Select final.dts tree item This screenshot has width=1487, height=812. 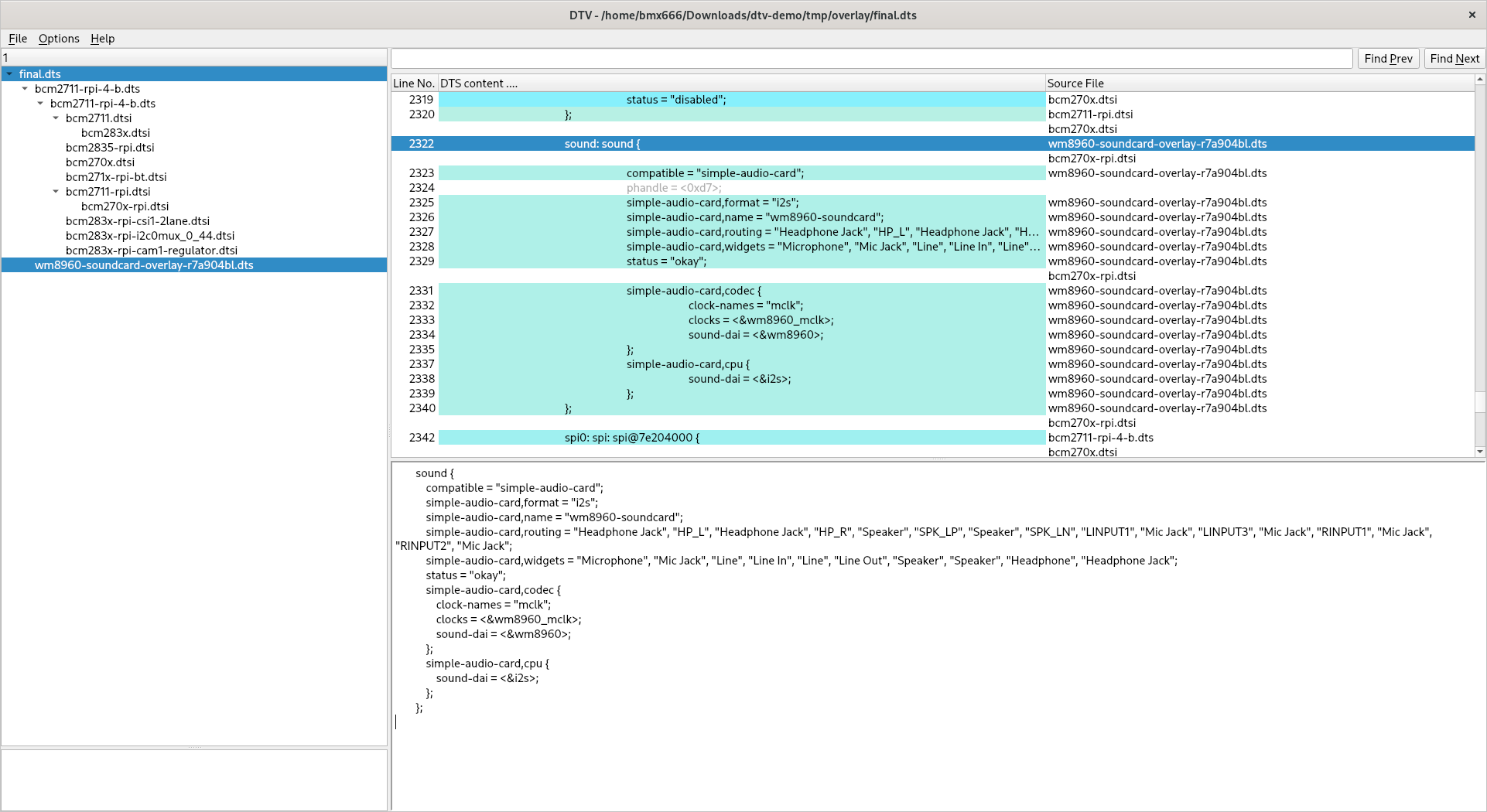tap(40, 74)
